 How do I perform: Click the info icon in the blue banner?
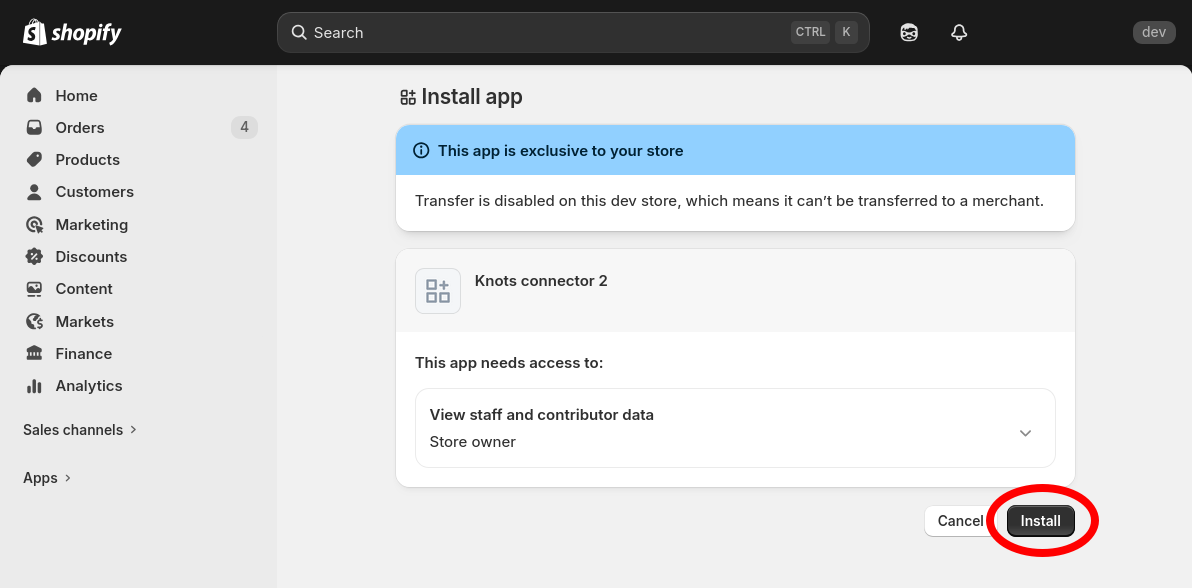[421, 151]
